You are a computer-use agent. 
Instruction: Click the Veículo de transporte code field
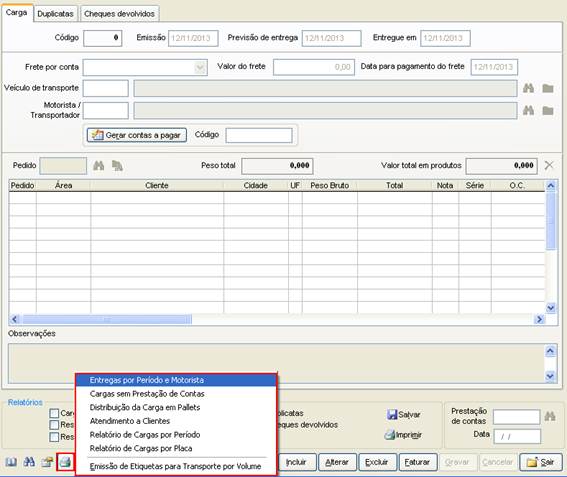pos(106,88)
